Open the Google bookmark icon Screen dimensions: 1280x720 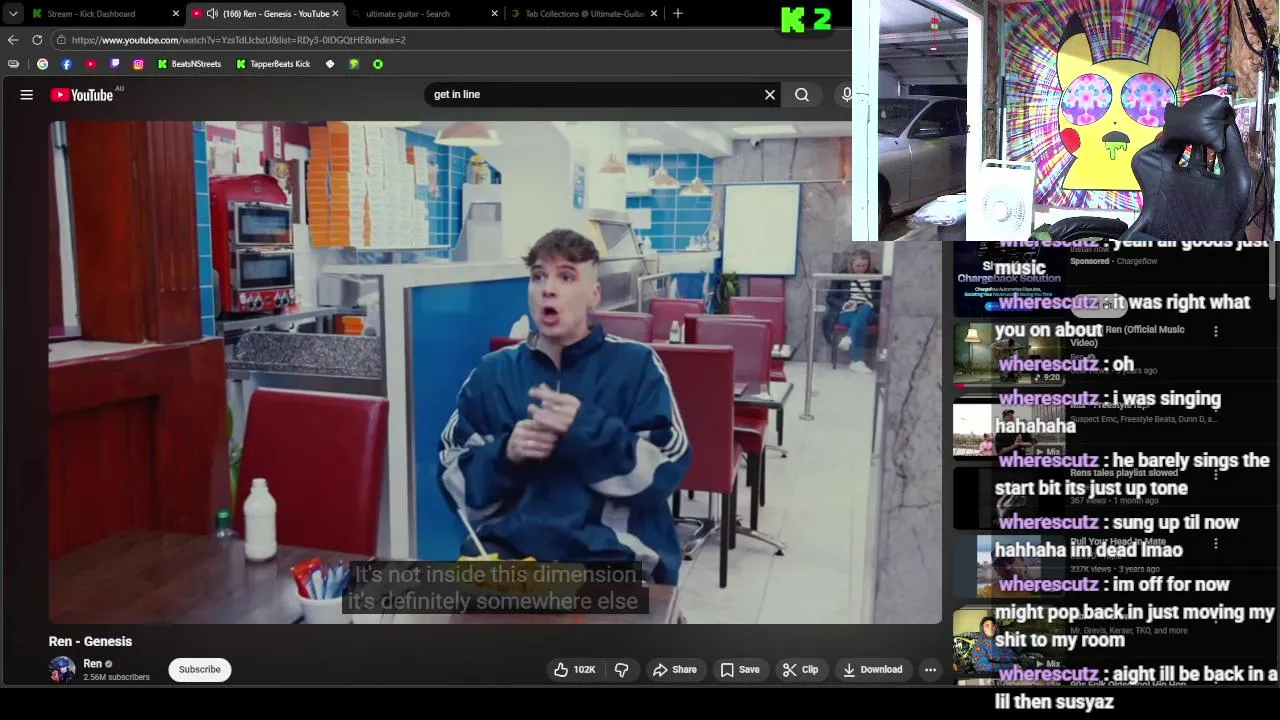pos(42,64)
